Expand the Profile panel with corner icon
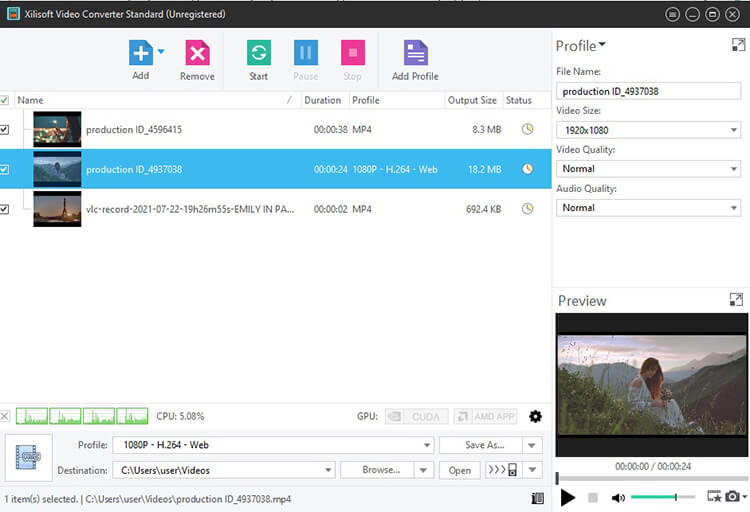 738,45
